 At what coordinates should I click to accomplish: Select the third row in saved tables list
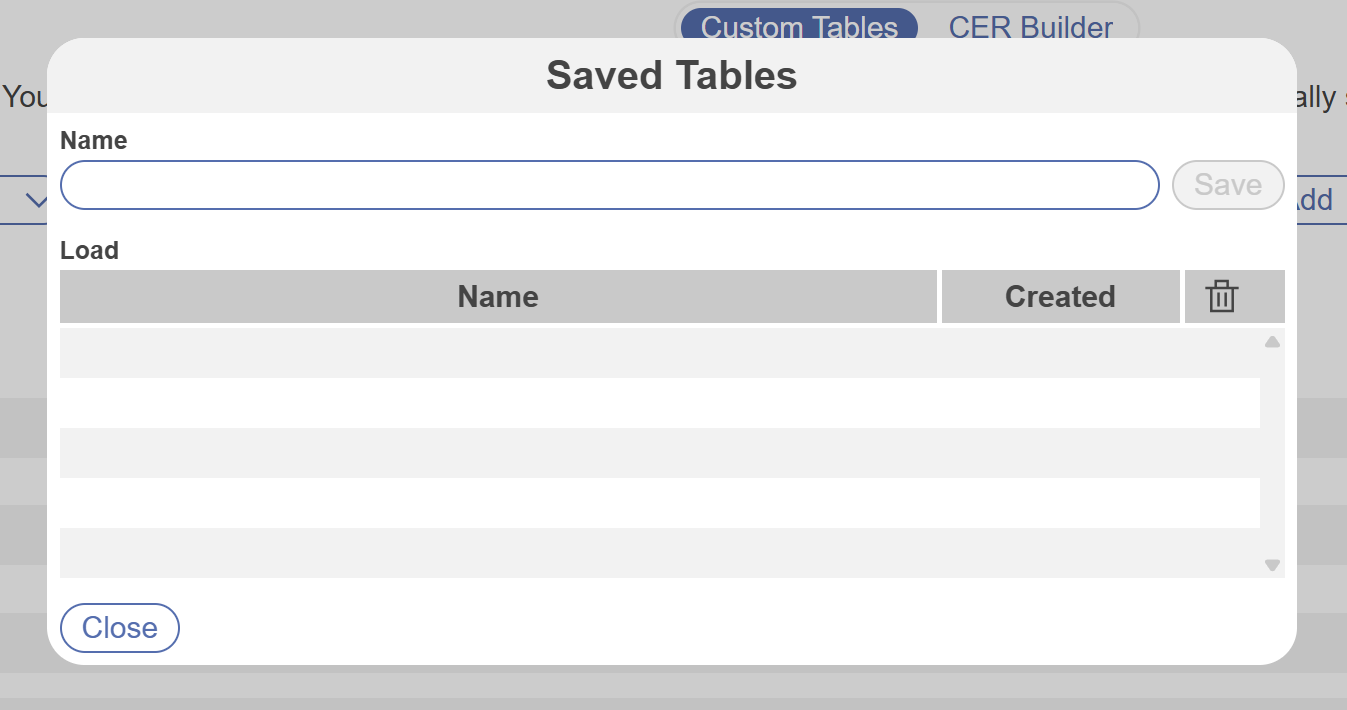tap(659, 453)
